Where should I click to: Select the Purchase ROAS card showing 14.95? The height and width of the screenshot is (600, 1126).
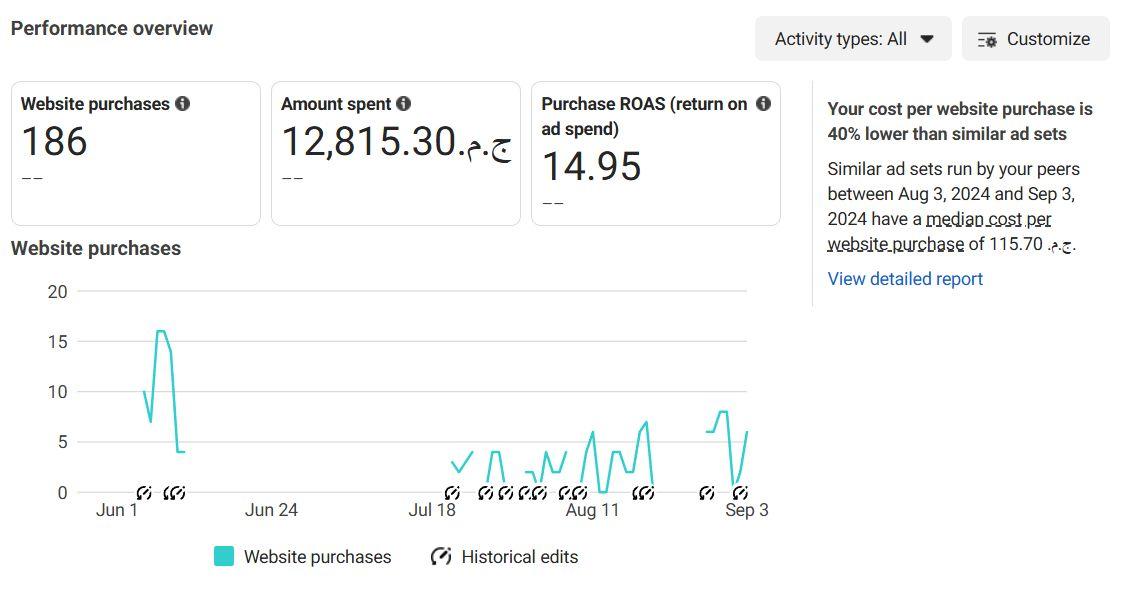[x=655, y=153]
